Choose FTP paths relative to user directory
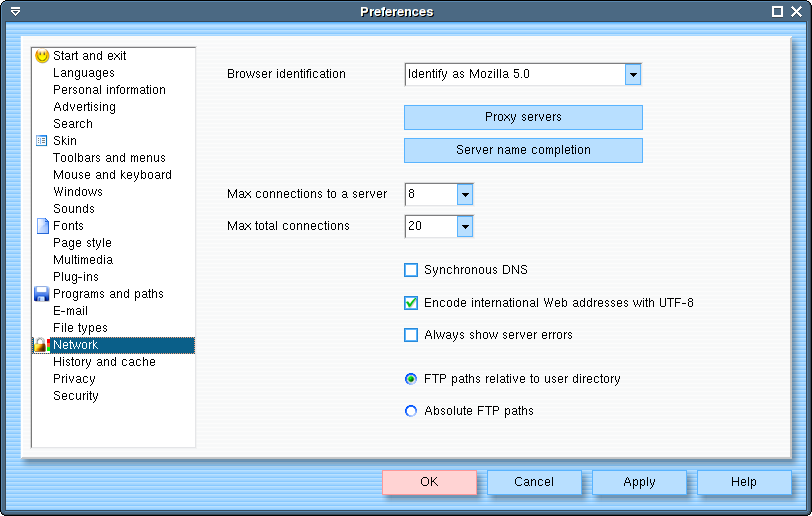This screenshot has height=516, width=812. tap(411, 379)
